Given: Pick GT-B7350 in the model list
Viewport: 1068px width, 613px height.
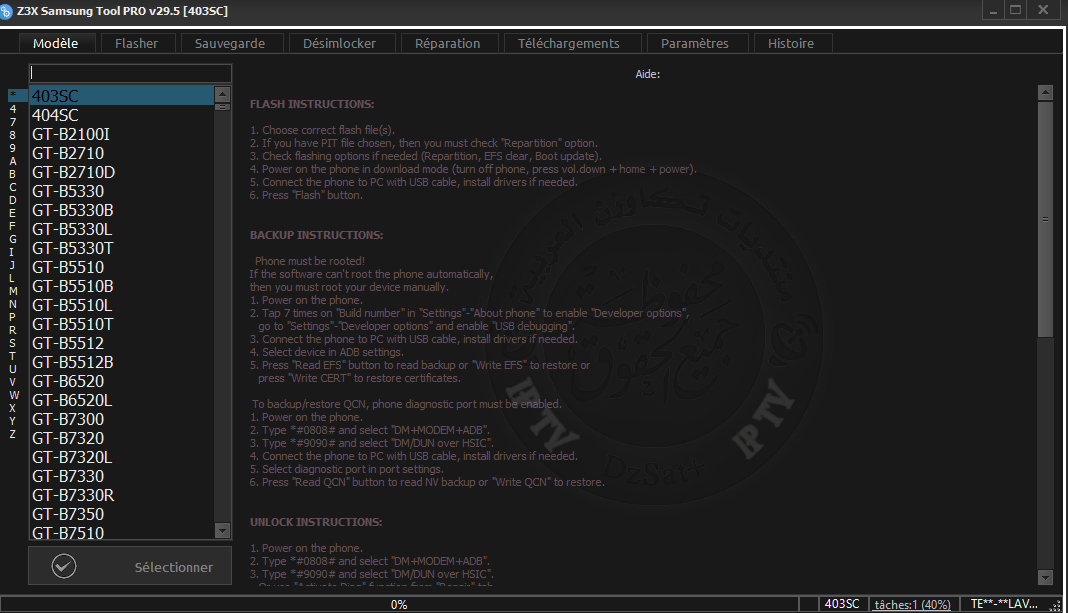Looking at the screenshot, I should point(121,515).
